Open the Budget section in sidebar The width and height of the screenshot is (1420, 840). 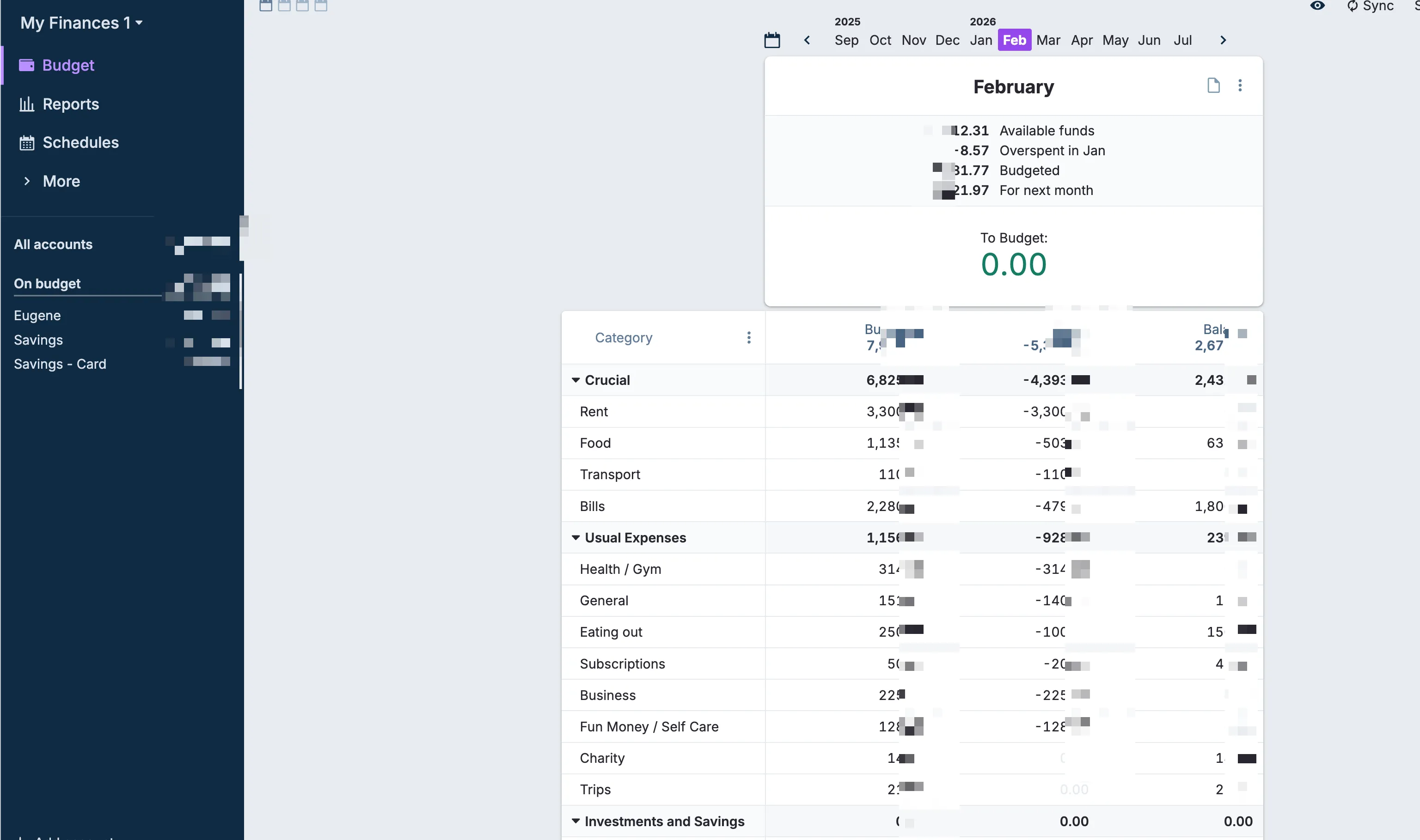(68, 65)
